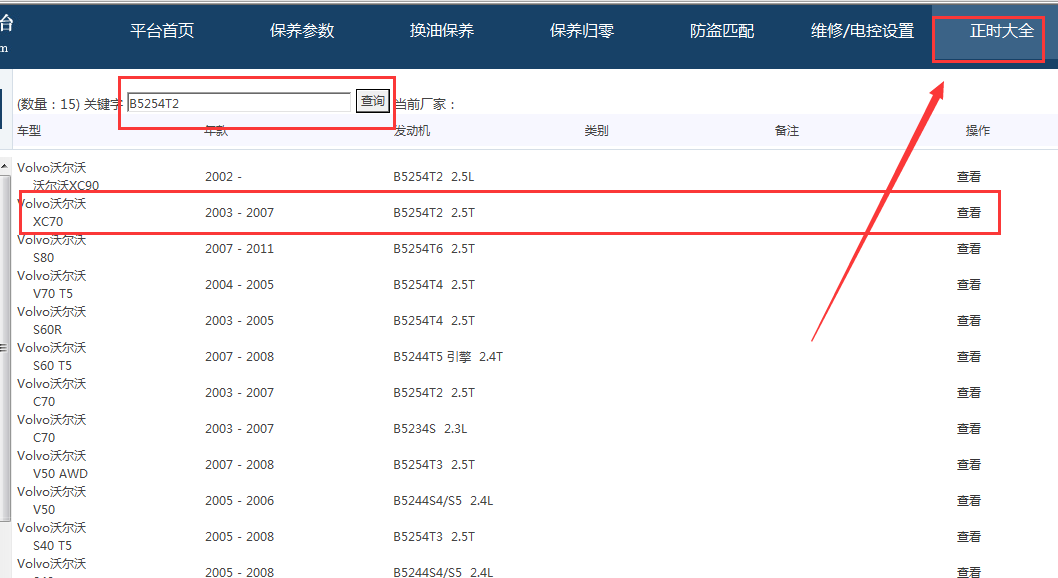Open 查看 for V50 2005-2006
This screenshot has height=578, width=1058.
969,500
